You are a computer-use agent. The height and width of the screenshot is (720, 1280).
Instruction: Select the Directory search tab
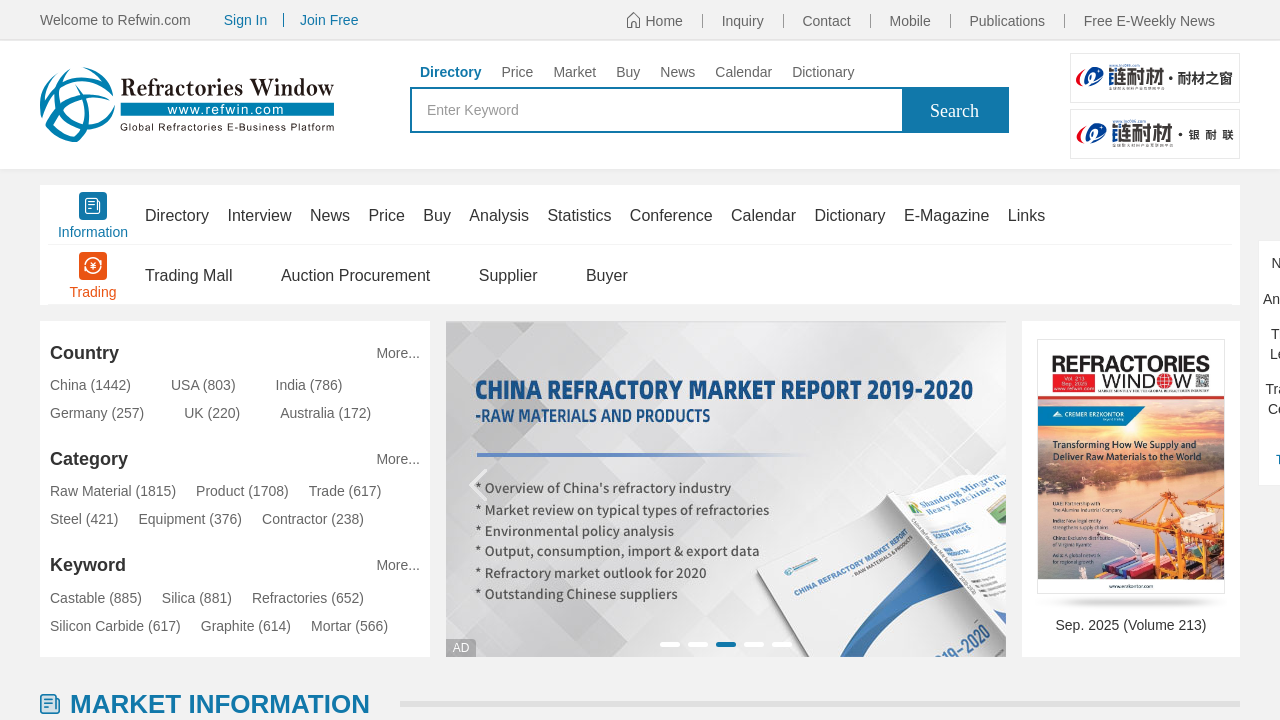click(451, 72)
